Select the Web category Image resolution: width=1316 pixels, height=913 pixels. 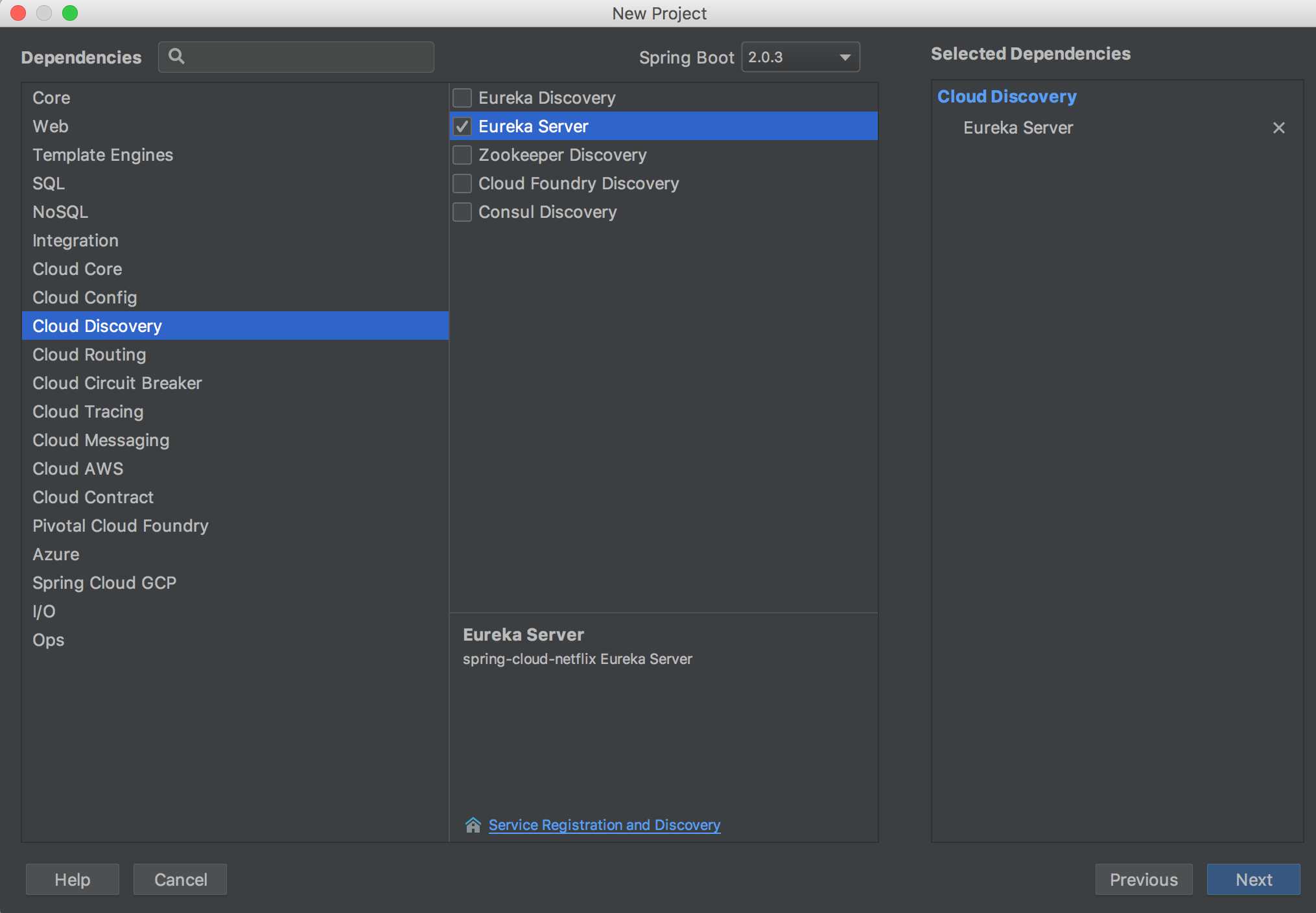235,126
